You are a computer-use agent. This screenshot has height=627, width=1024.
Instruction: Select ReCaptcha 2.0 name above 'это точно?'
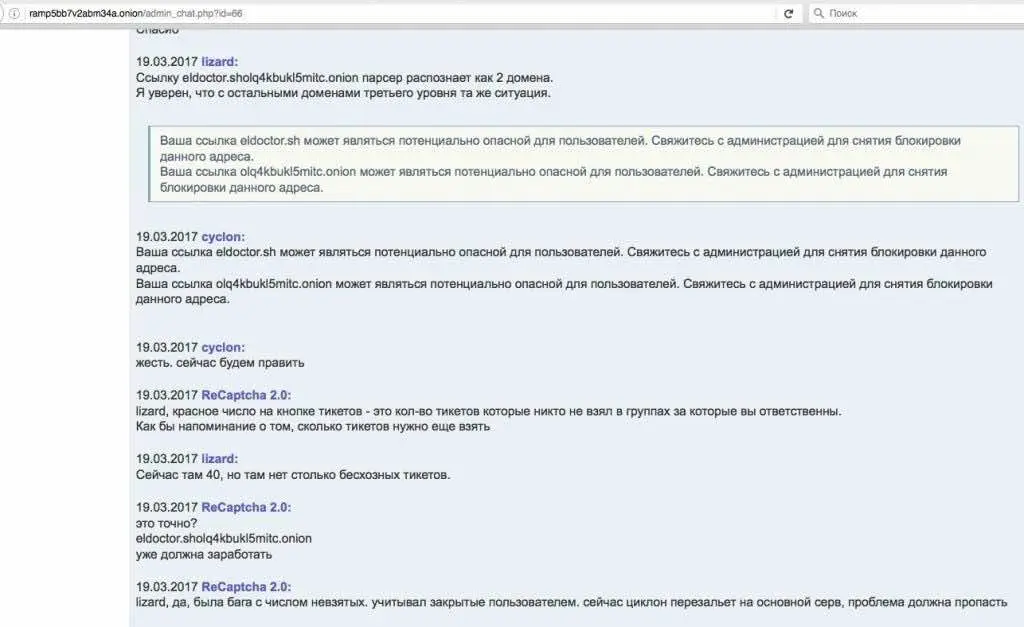[246, 507]
